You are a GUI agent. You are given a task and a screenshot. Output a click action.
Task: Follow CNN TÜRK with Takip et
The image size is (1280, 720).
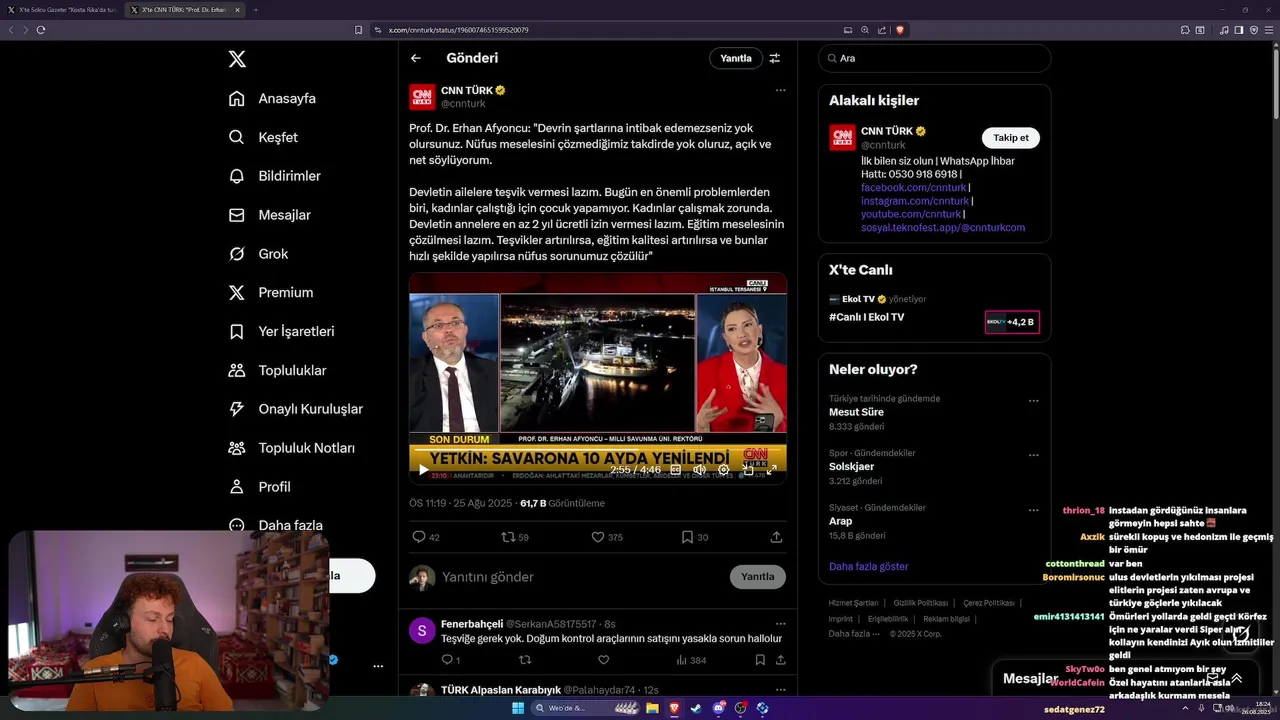(x=1011, y=138)
